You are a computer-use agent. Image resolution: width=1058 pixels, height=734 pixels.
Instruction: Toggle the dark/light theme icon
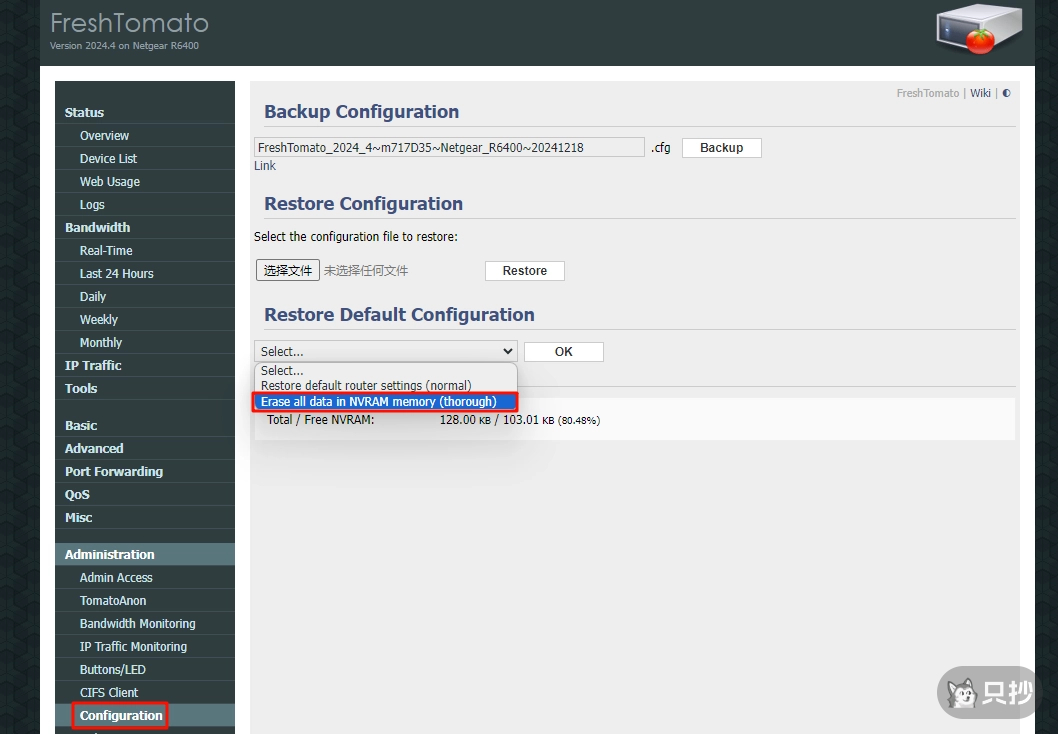(x=1006, y=93)
